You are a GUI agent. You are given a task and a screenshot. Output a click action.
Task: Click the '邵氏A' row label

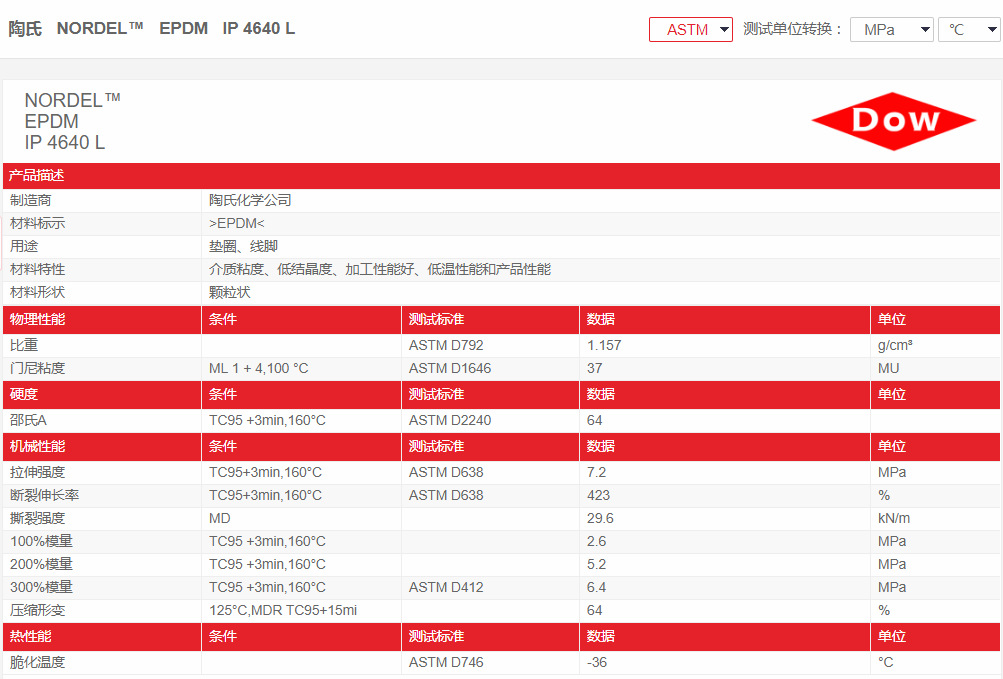click(28, 420)
